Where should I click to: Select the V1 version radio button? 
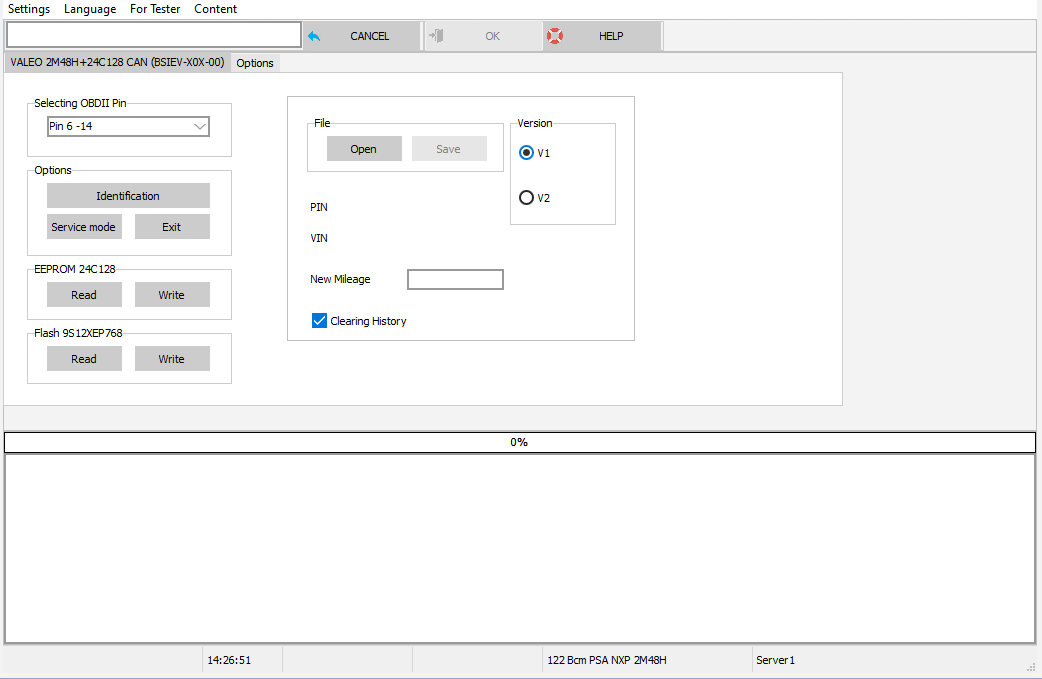coord(527,153)
